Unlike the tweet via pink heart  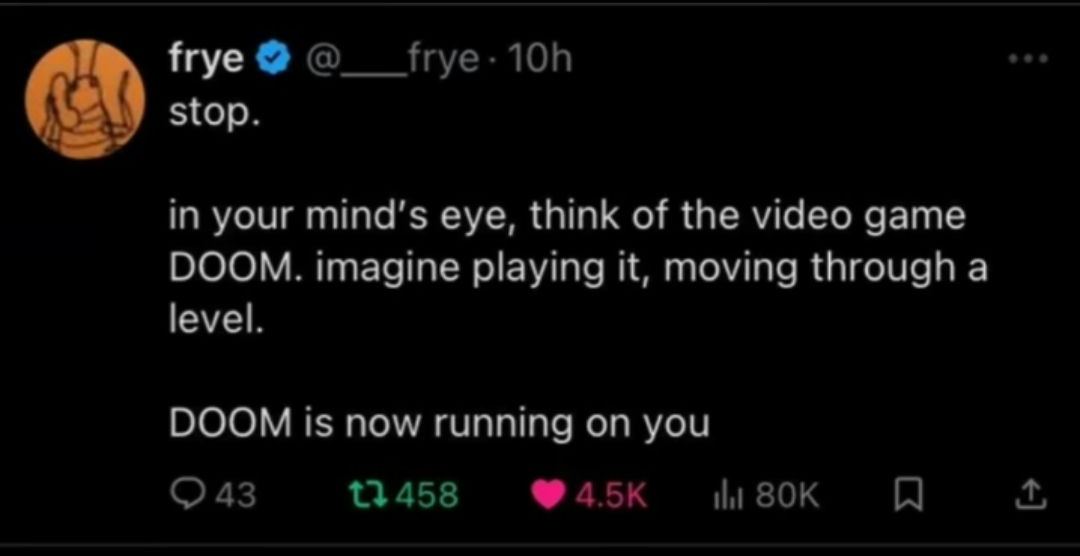point(549,495)
